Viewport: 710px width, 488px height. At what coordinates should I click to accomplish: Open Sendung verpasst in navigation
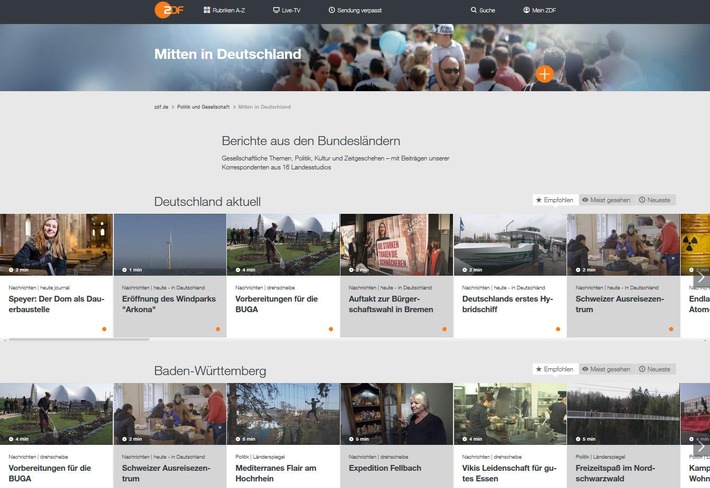[x=355, y=10]
